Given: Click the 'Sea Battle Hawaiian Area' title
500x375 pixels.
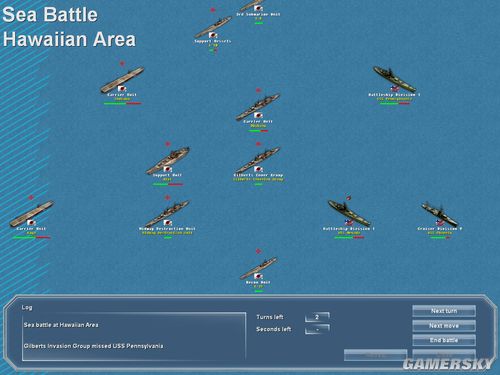Looking at the screenshot, I should (69, 27).
